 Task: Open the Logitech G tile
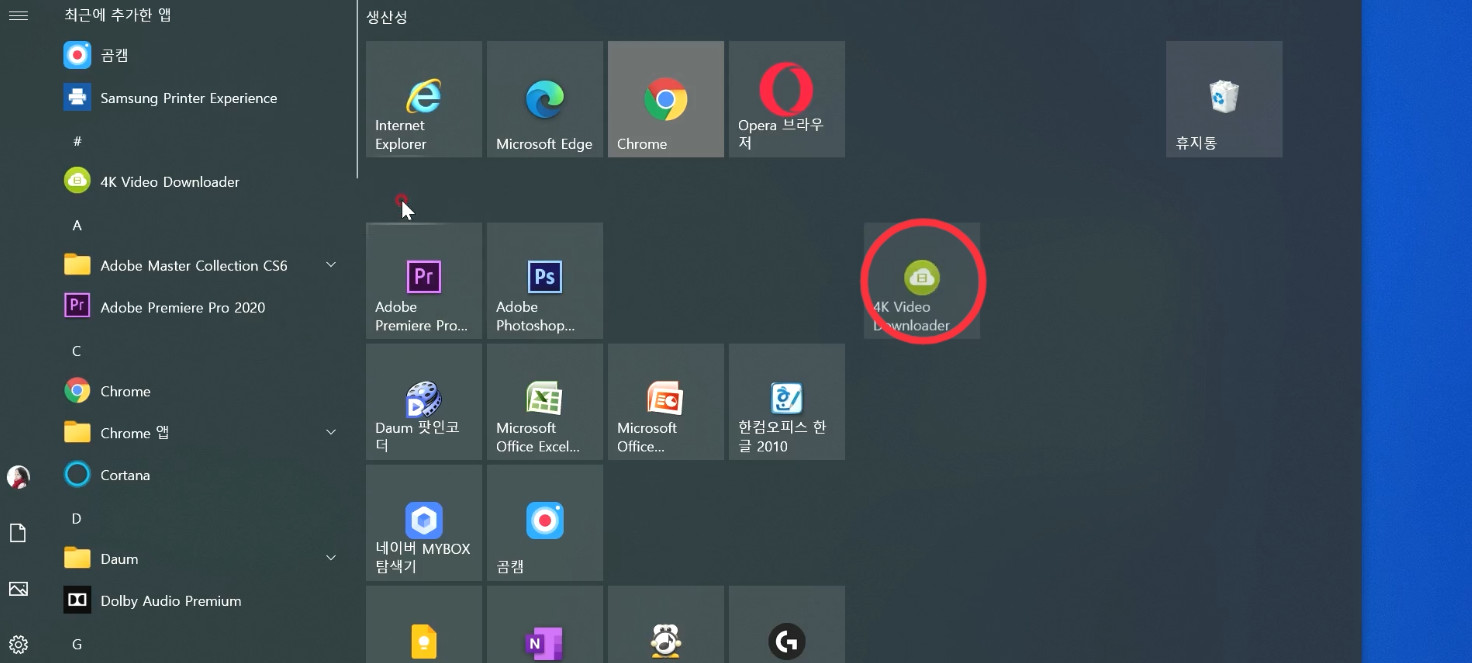point(787,625)
